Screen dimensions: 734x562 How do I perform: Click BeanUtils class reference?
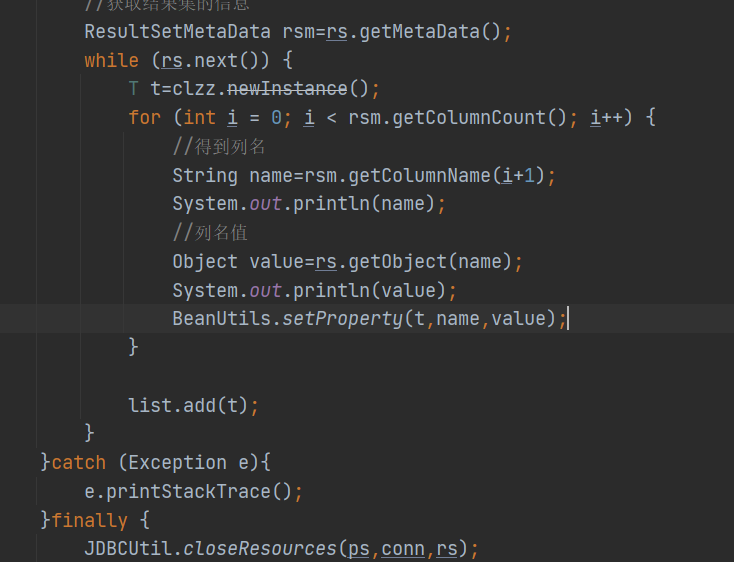221,319
